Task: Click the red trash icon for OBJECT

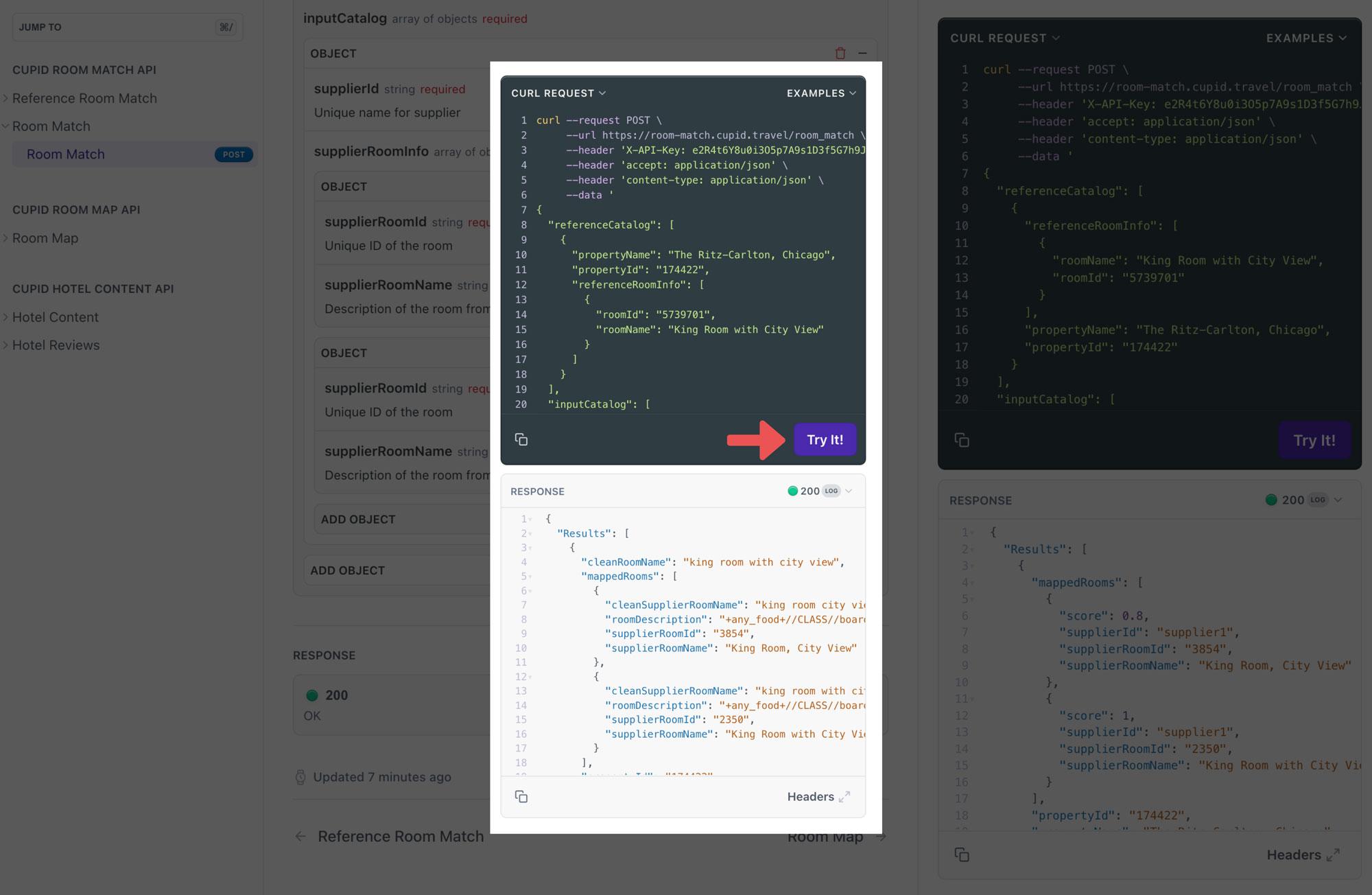Action: 840,54
